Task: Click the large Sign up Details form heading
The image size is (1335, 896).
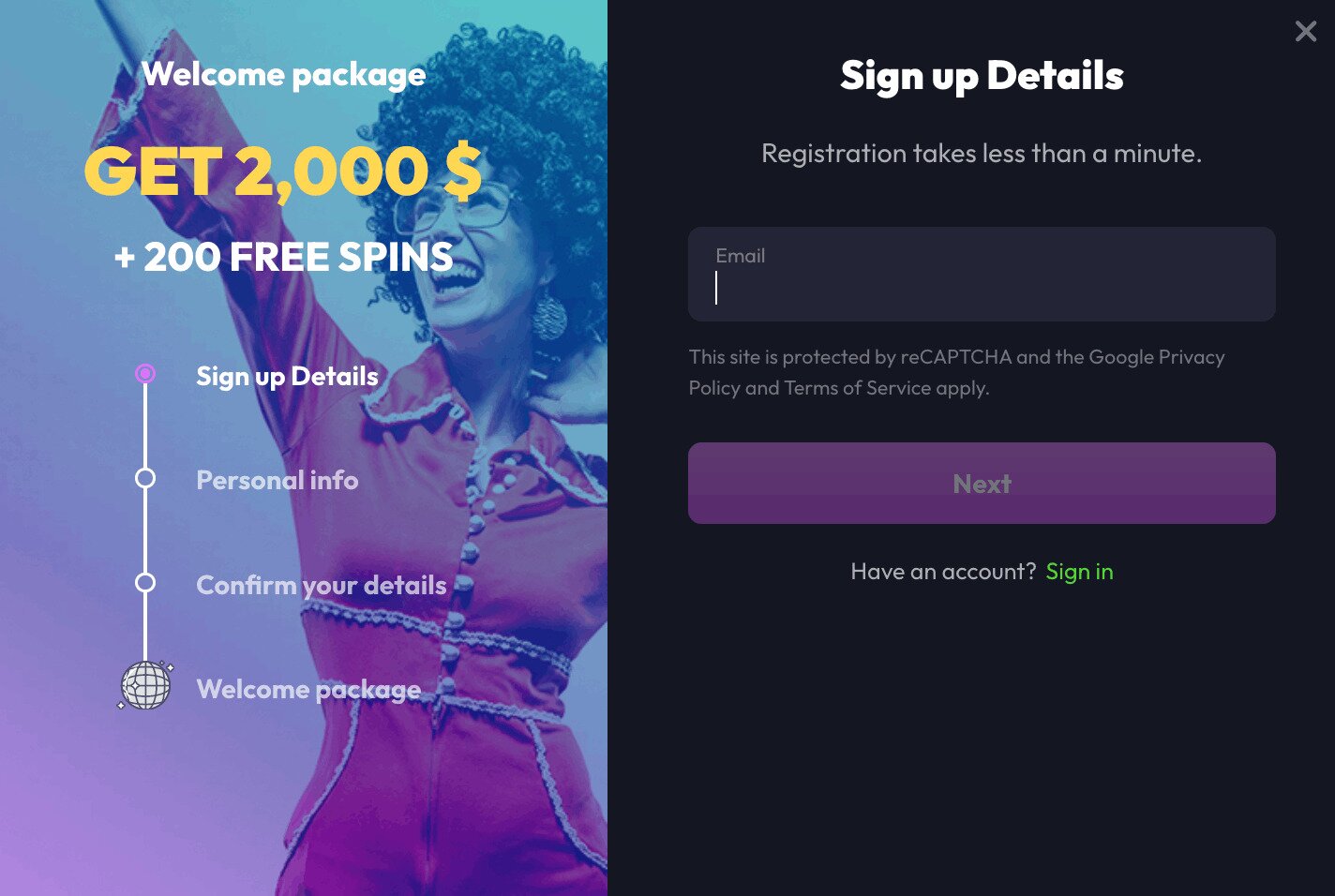Action: pyautogui.click(x=982, y=76)
